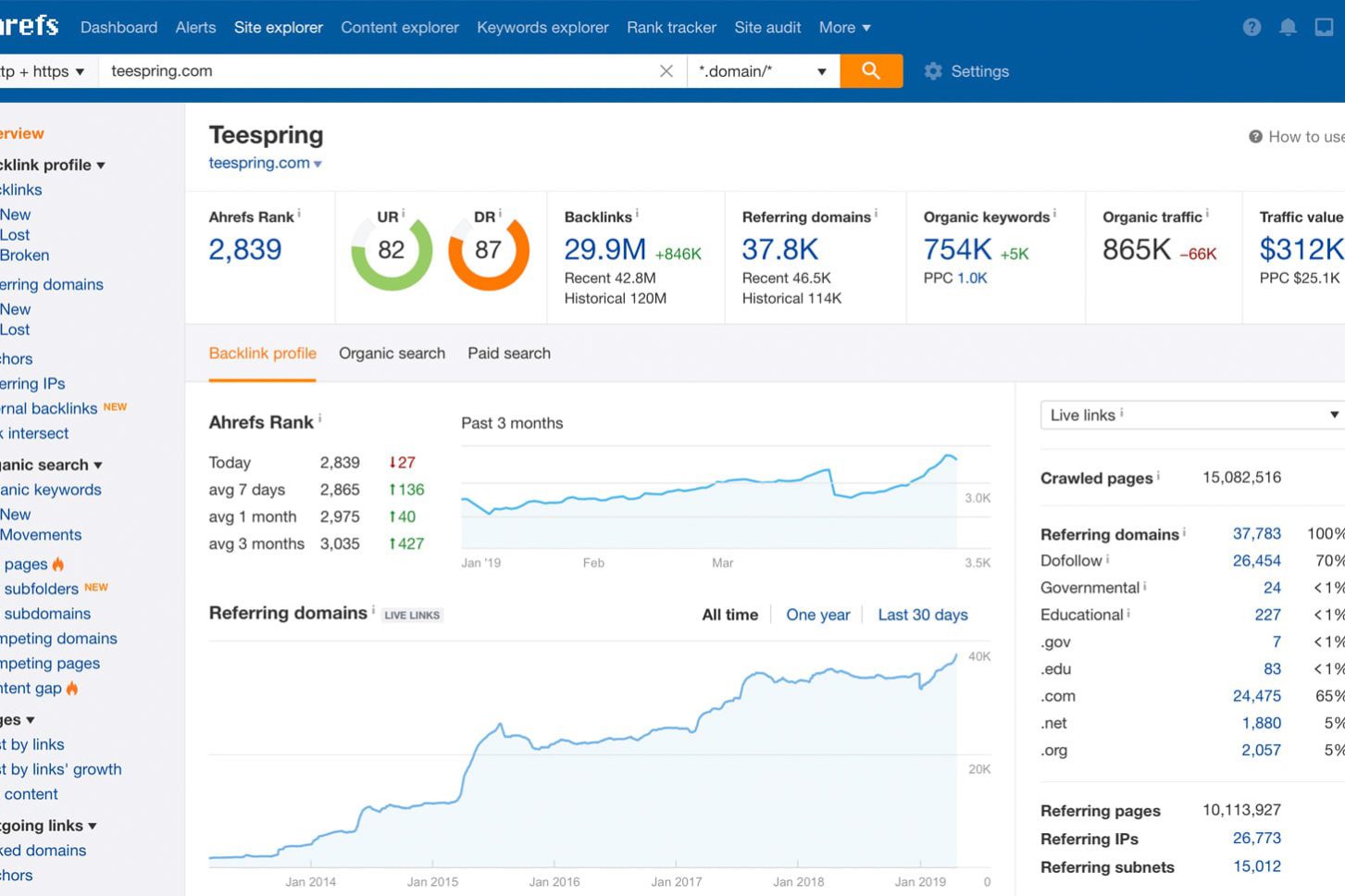Clear teespring.com using the X icon
Image resolution: width=1345 pixels, height=896 pixels.
(x=666, y=70)
